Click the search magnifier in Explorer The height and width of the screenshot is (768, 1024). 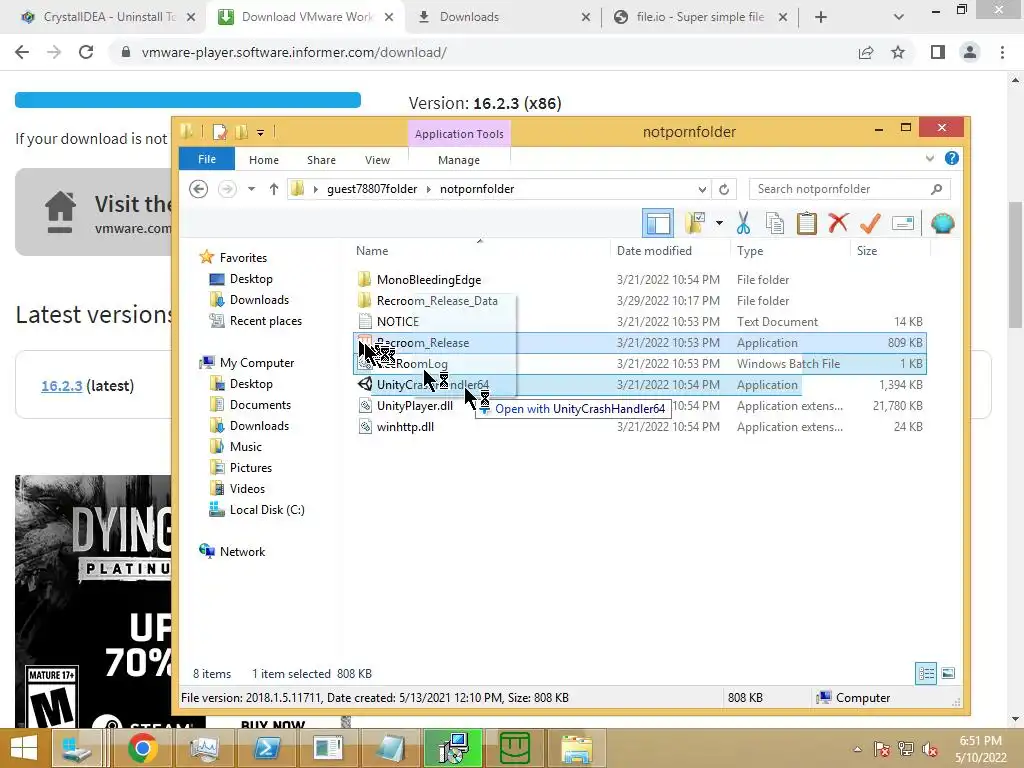point(936,189)
